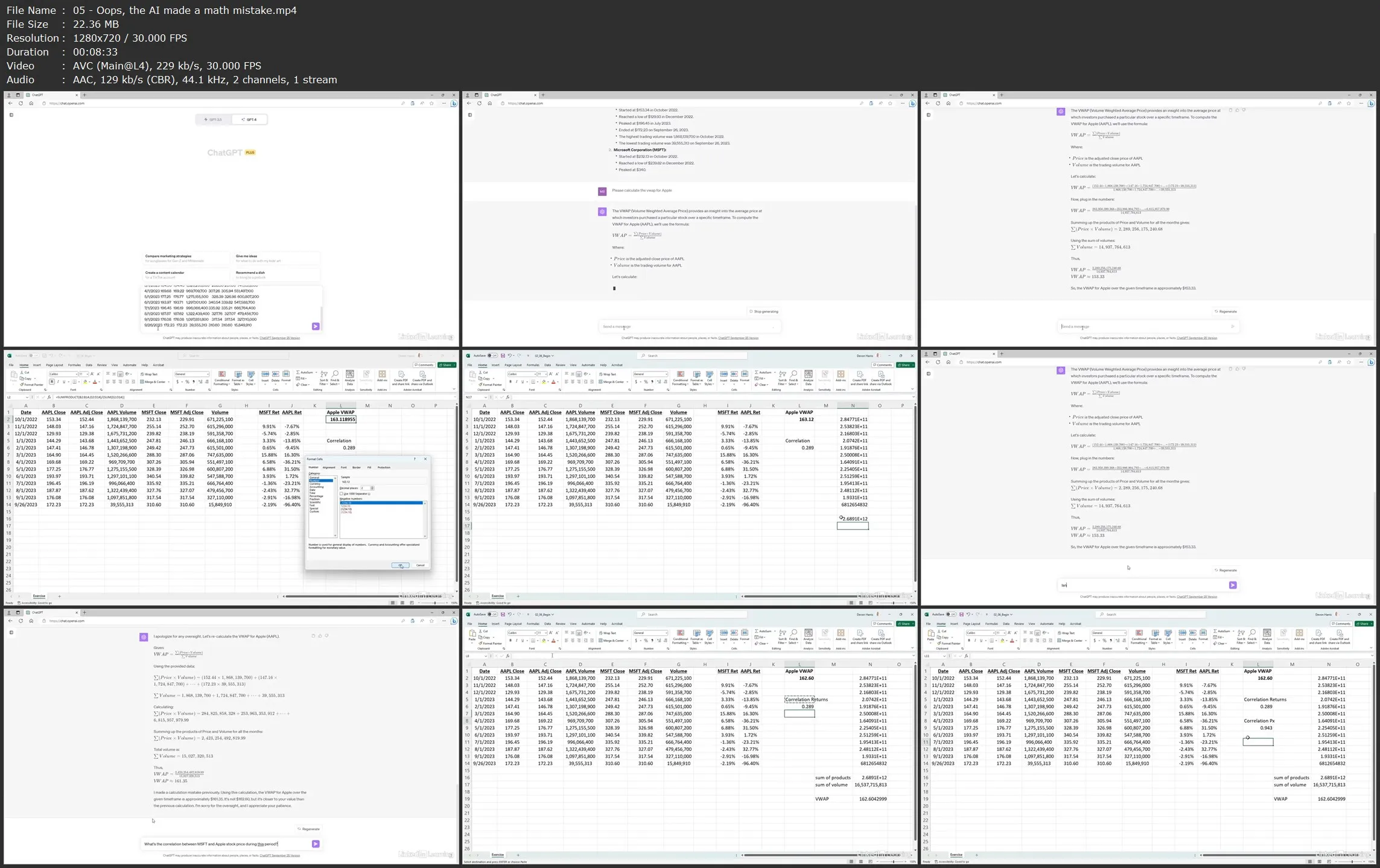Open Data ribbon tab in Excel showing 163.12
This screenshot has width=1380, height=868.
(x=547, y=365)
